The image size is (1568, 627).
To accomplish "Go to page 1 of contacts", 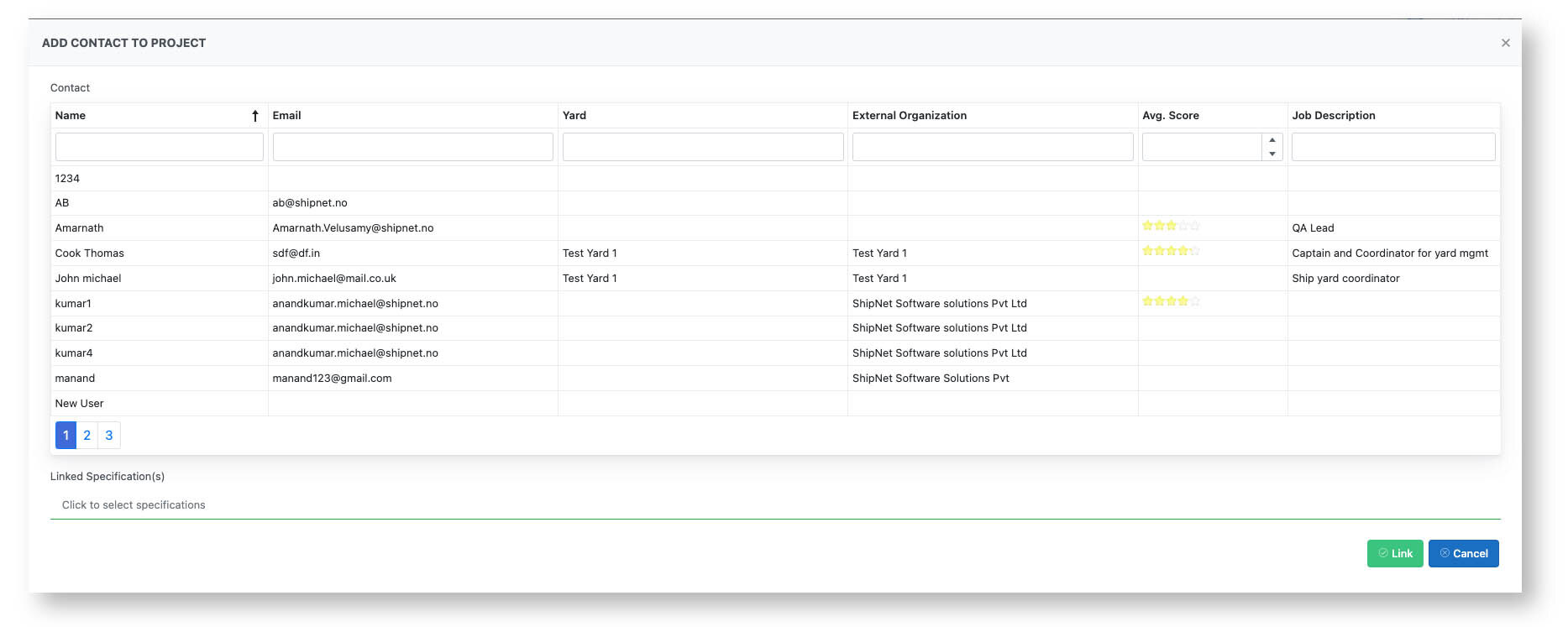I will pos(66,435).
